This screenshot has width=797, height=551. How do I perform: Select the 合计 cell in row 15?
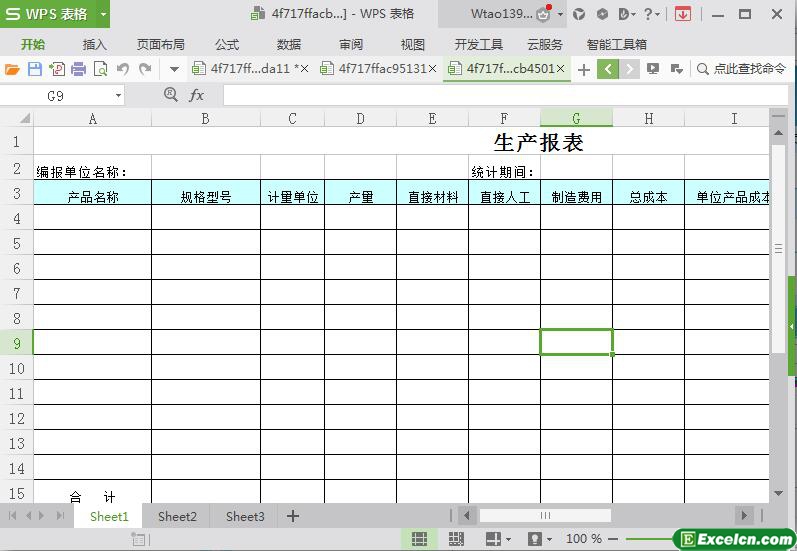click(93, 493)
